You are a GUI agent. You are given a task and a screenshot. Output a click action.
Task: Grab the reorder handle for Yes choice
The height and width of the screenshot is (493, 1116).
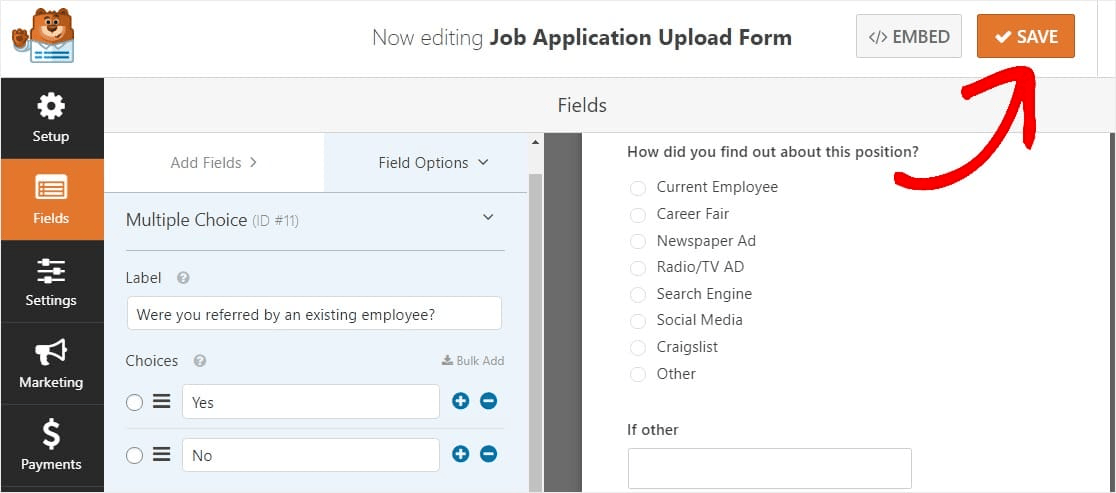point(162,402)
